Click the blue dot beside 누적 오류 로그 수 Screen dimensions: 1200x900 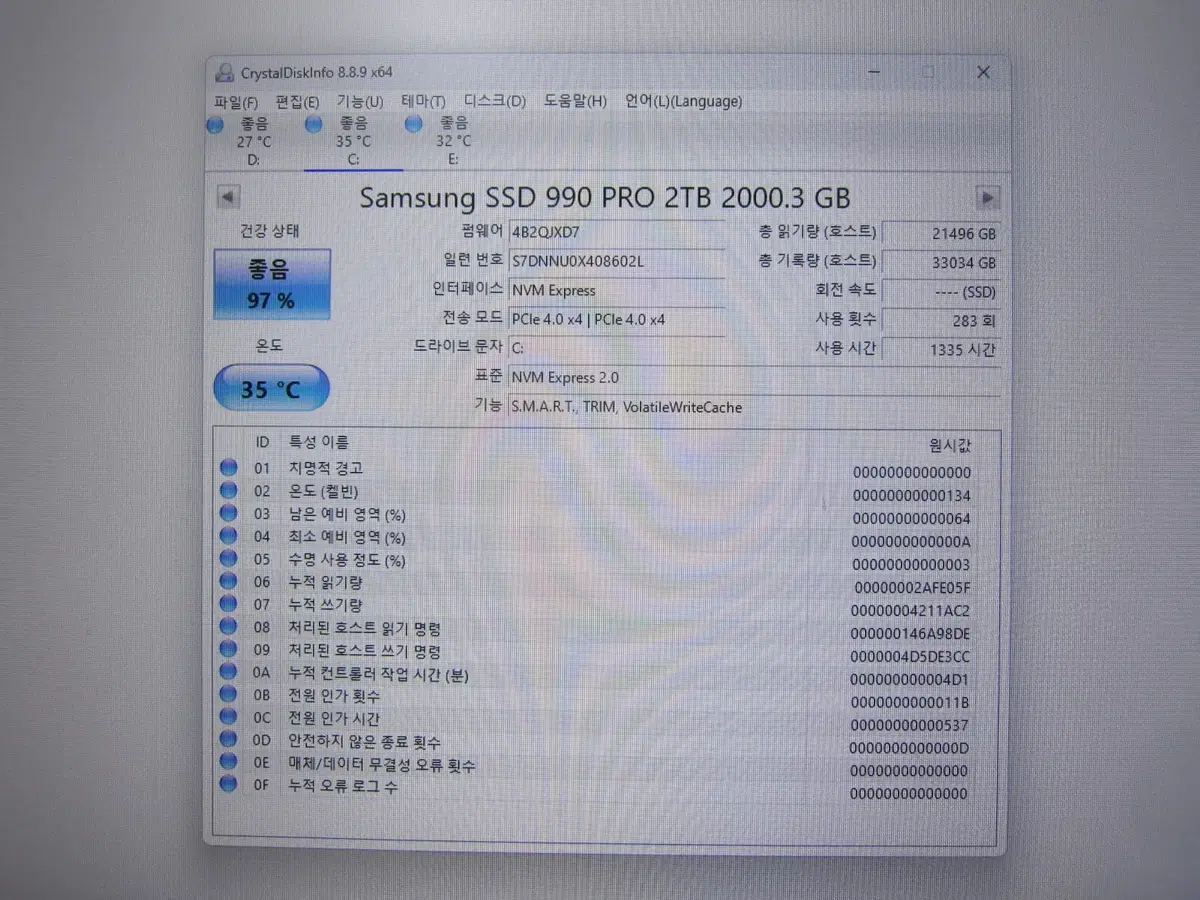tap(229, 785)
